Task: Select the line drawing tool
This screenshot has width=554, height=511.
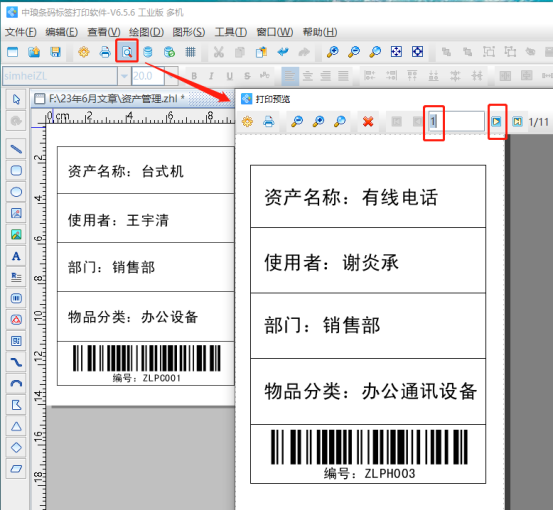Action: (16, 149)
